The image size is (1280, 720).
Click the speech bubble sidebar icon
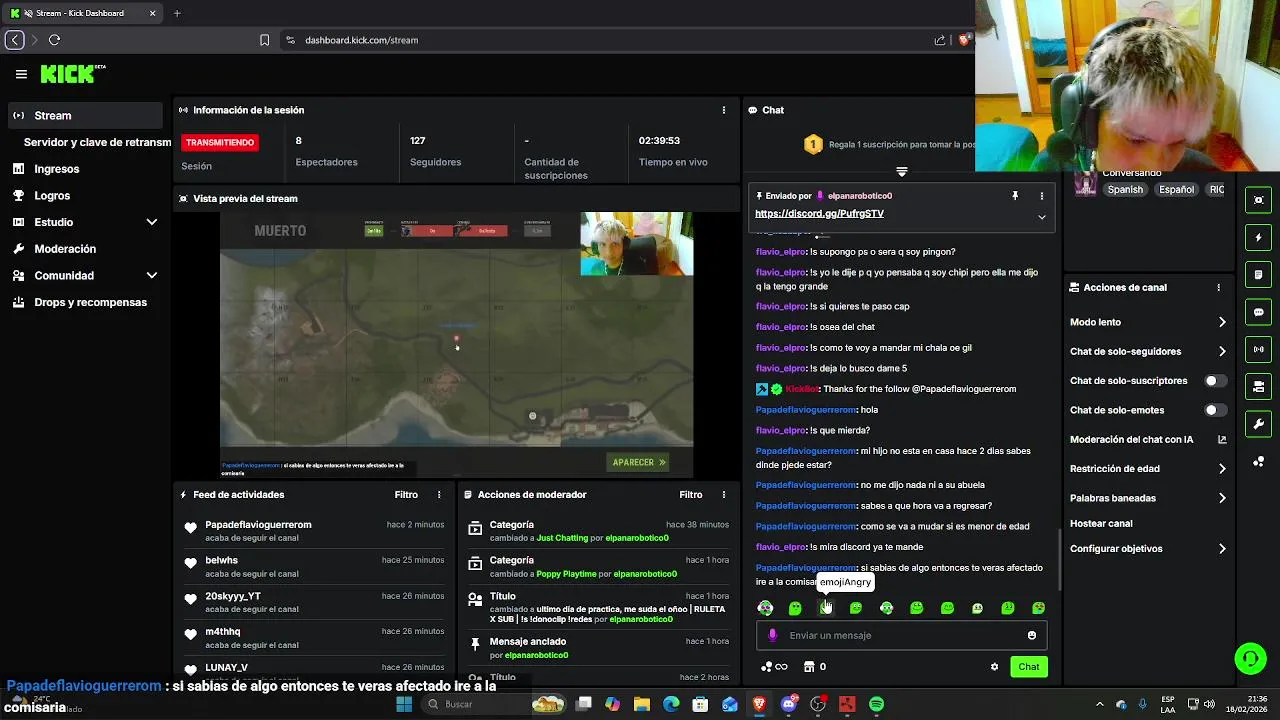pos(1258,312)
